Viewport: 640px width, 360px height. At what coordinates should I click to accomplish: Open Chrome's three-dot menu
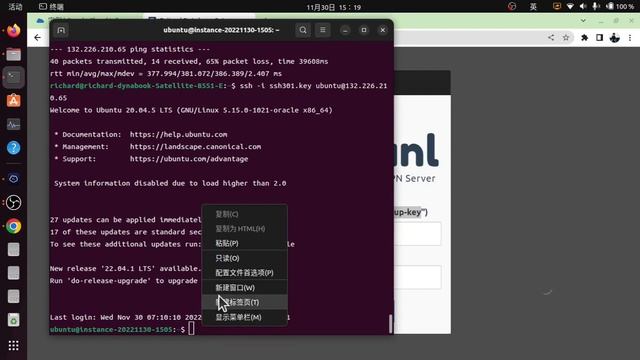pyautogui.click(x=630, y=38)
